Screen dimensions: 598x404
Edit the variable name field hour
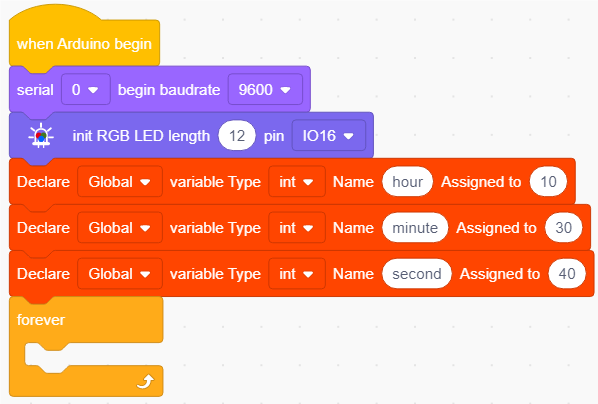407,182
